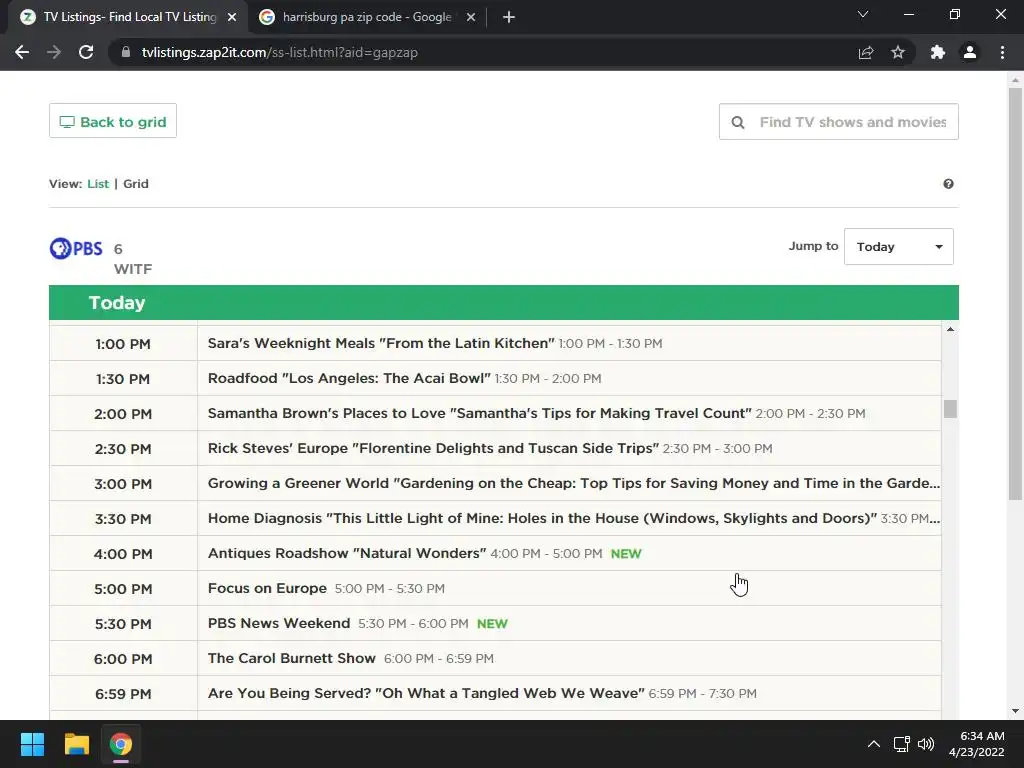Show hidden tray icons chevron
1024x768 pixels.
874,744
